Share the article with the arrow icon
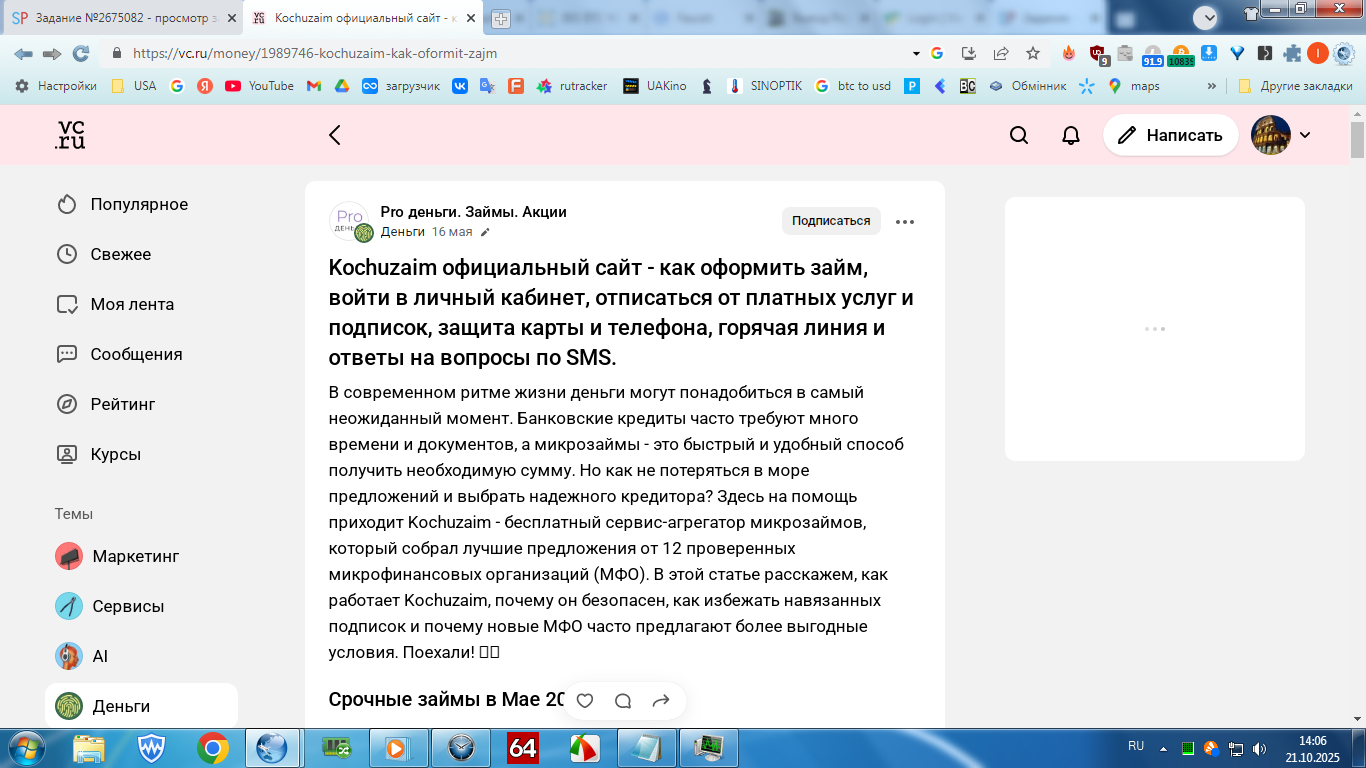This screenshot has height=768, width=1366. (661, 701)
